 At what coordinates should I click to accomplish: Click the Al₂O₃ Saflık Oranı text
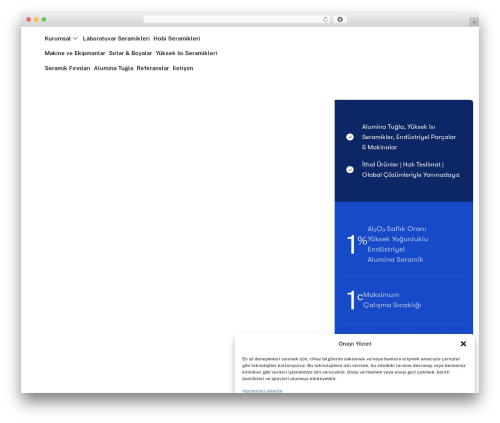click(397, 229)
